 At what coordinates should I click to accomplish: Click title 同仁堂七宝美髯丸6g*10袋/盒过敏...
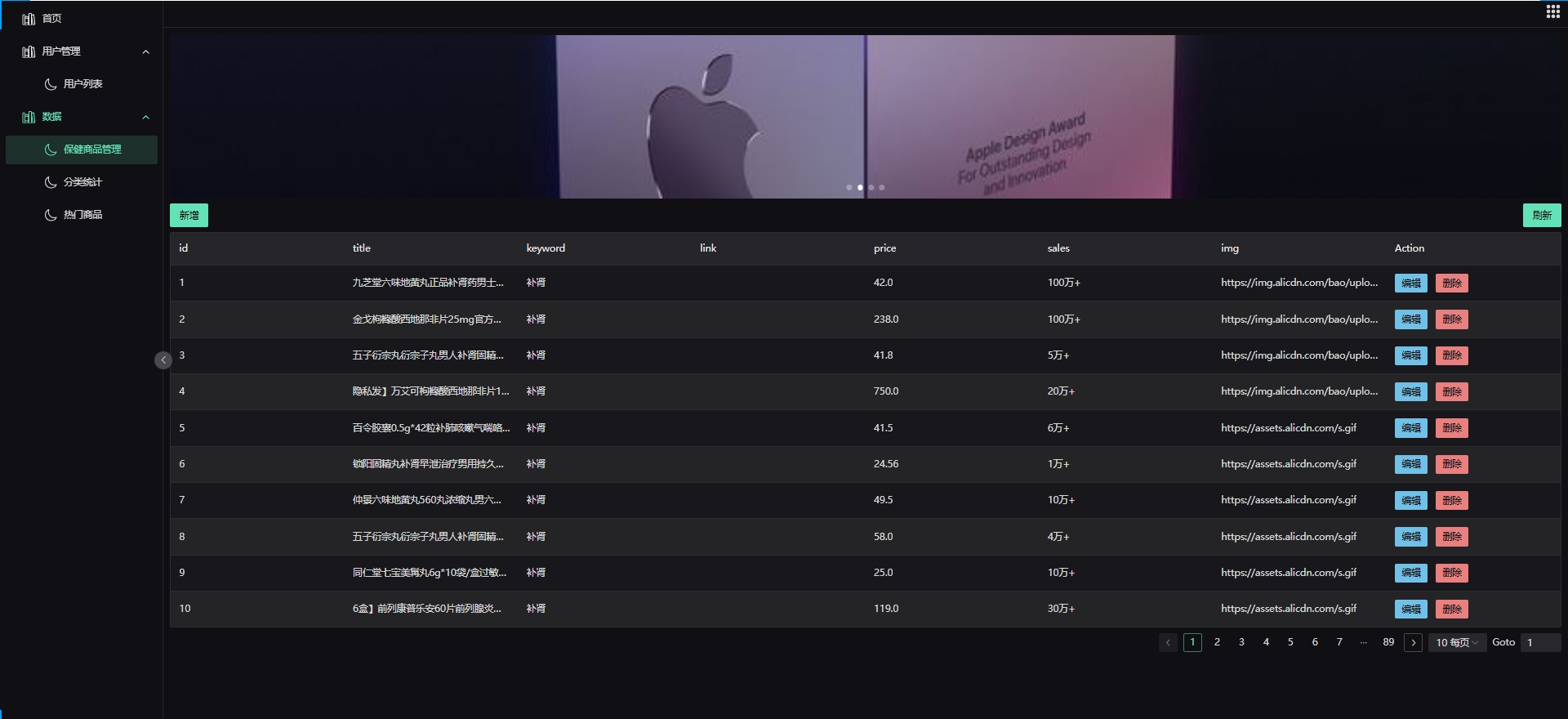[430, 573]
